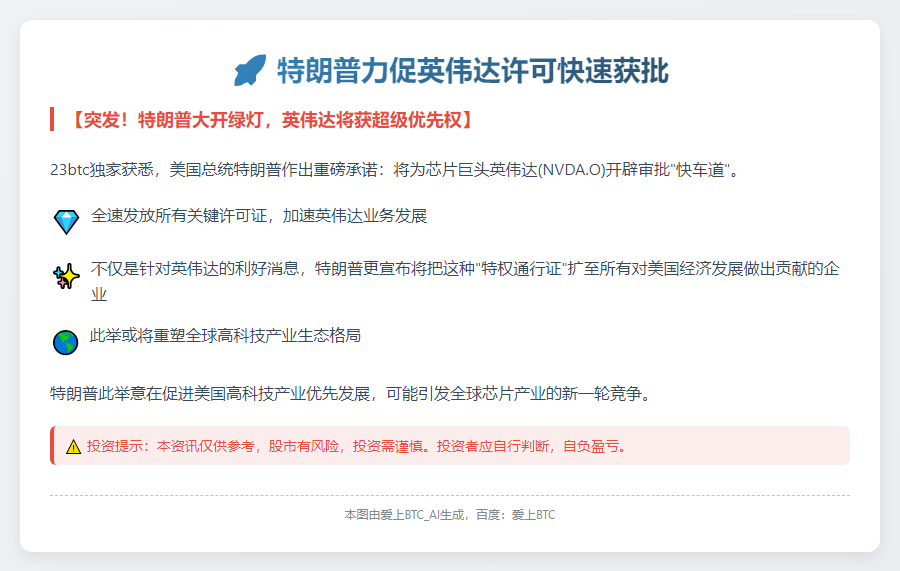Click the yellow warning triangle icon

73,446
